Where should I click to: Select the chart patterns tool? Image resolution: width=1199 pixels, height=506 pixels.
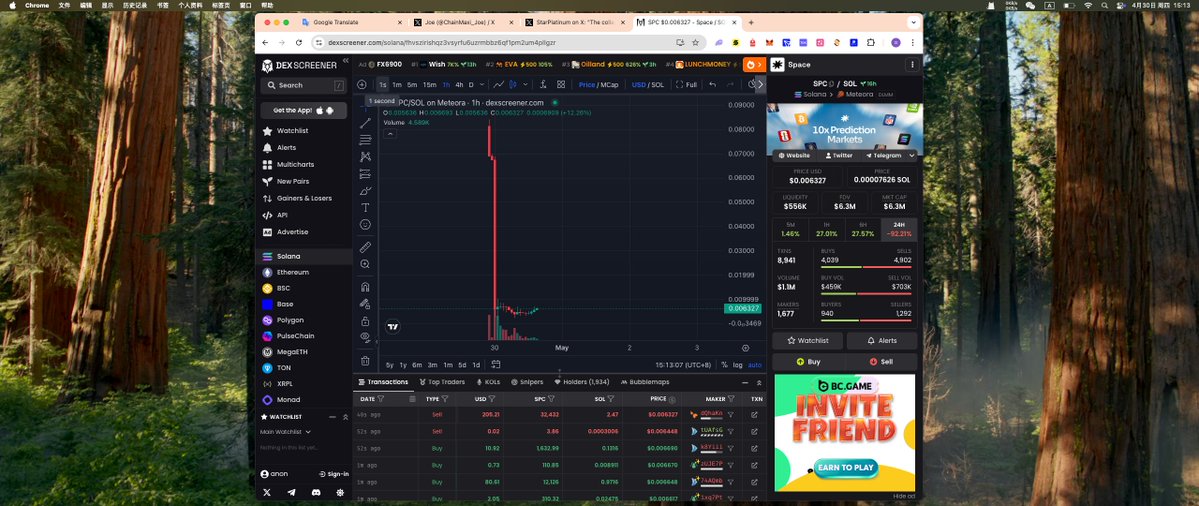click(366, 157)
